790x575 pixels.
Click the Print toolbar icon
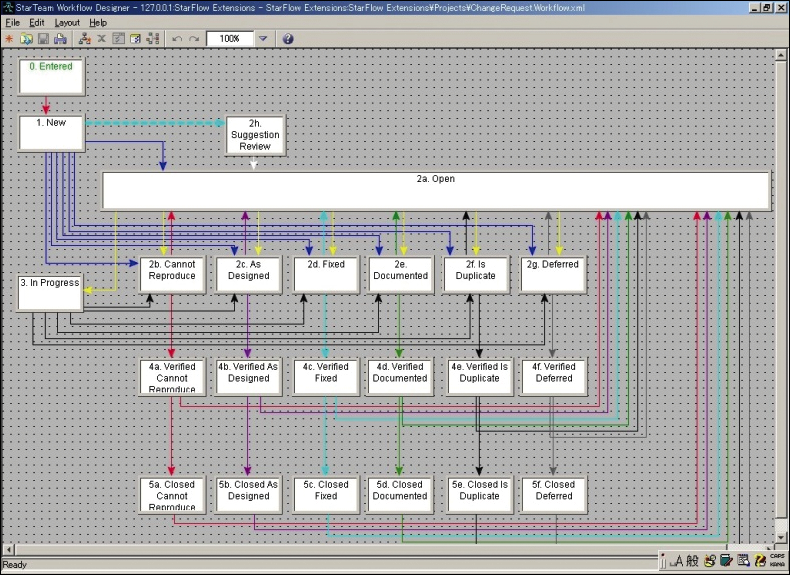coord(60,39)
